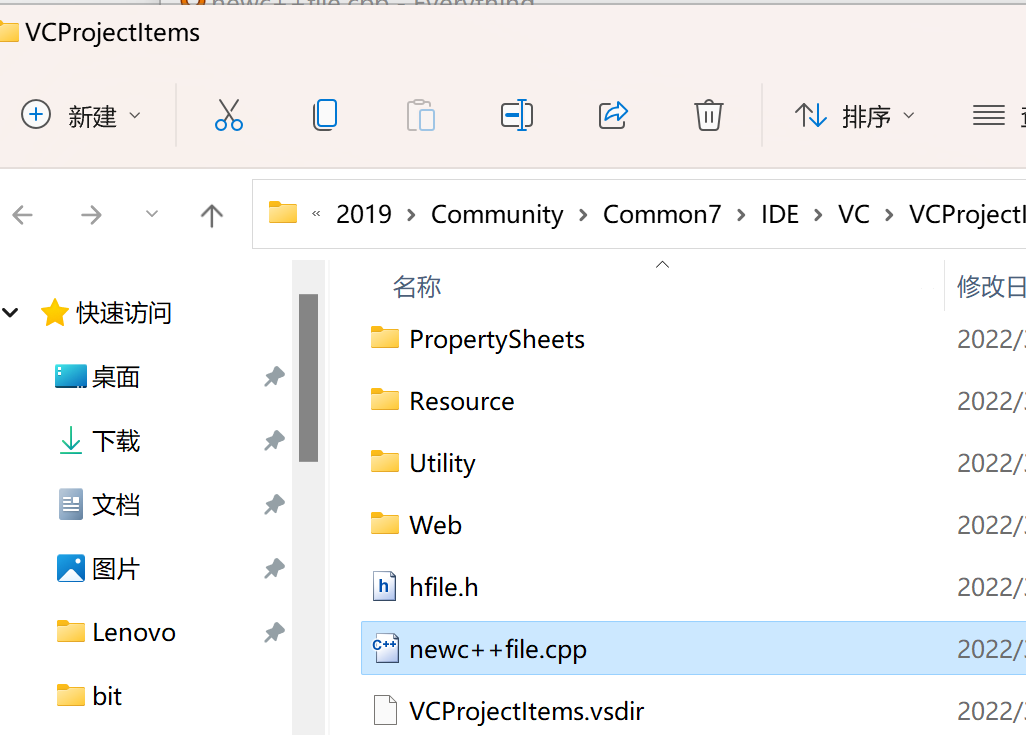The height and width of the screenshot is (735, 1026).
Task: Click the Delete trash icon
Action: [709, 115]
